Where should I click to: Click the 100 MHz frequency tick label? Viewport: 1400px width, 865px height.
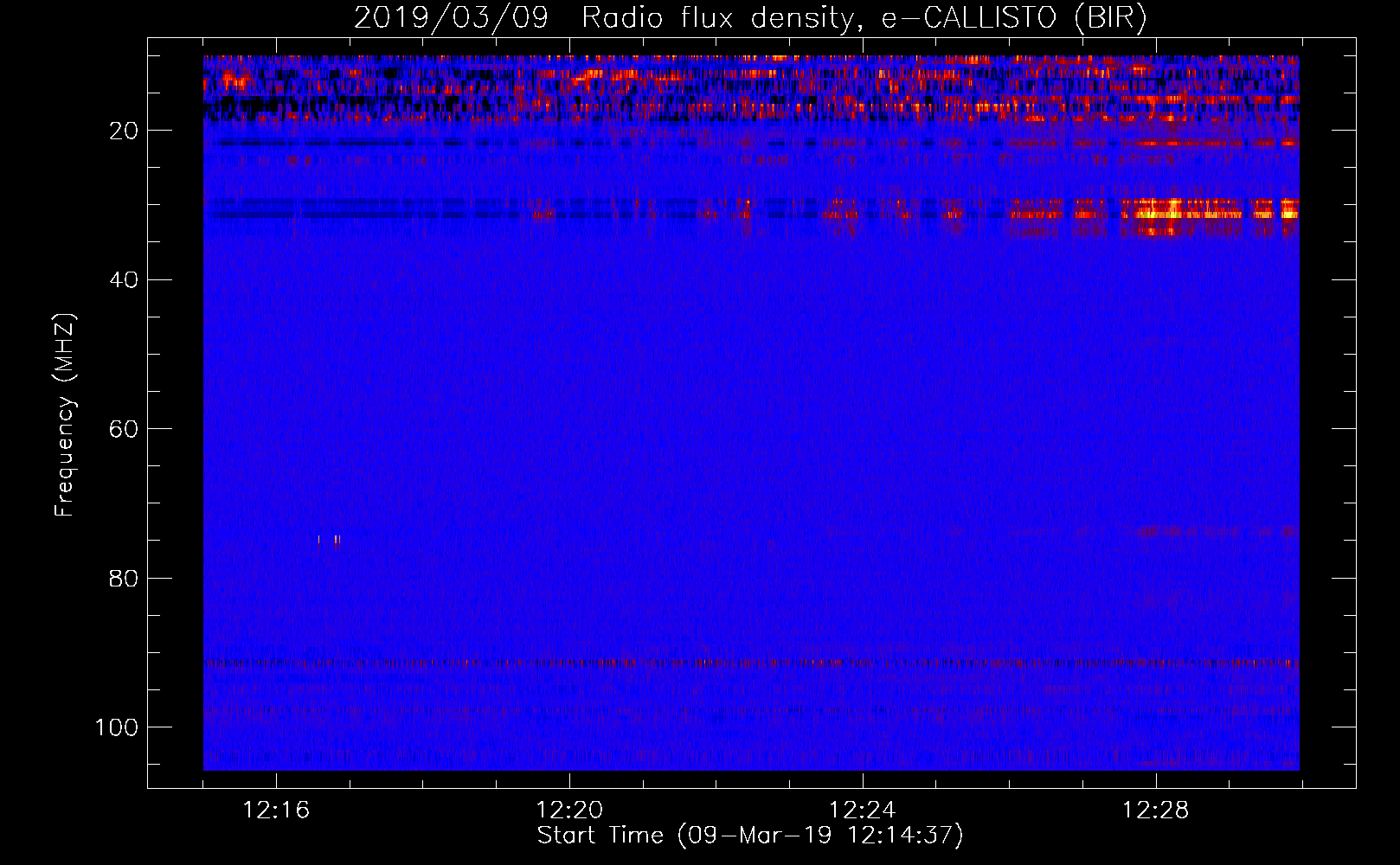[x=117, y=727]
